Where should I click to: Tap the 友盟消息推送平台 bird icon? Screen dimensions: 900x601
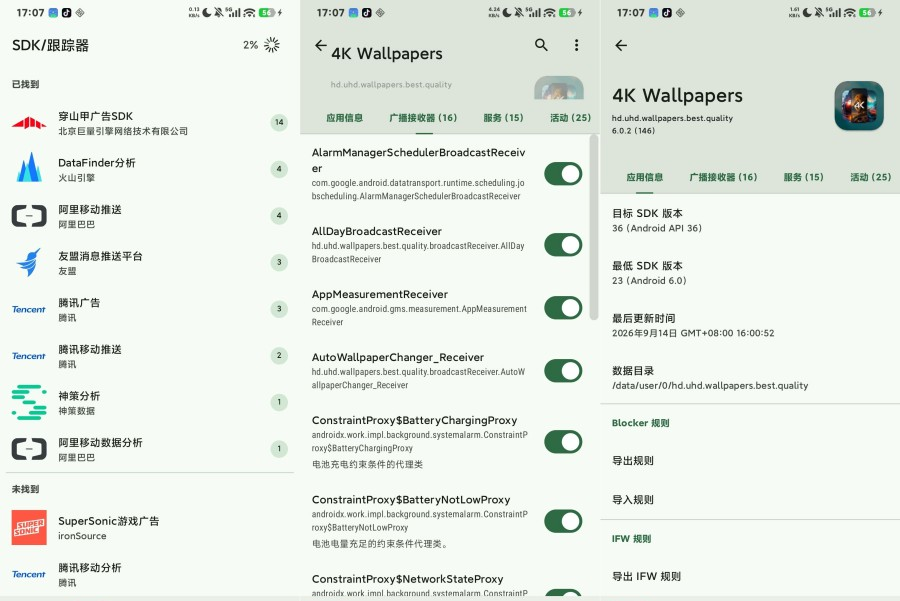[x=29, y=262]
